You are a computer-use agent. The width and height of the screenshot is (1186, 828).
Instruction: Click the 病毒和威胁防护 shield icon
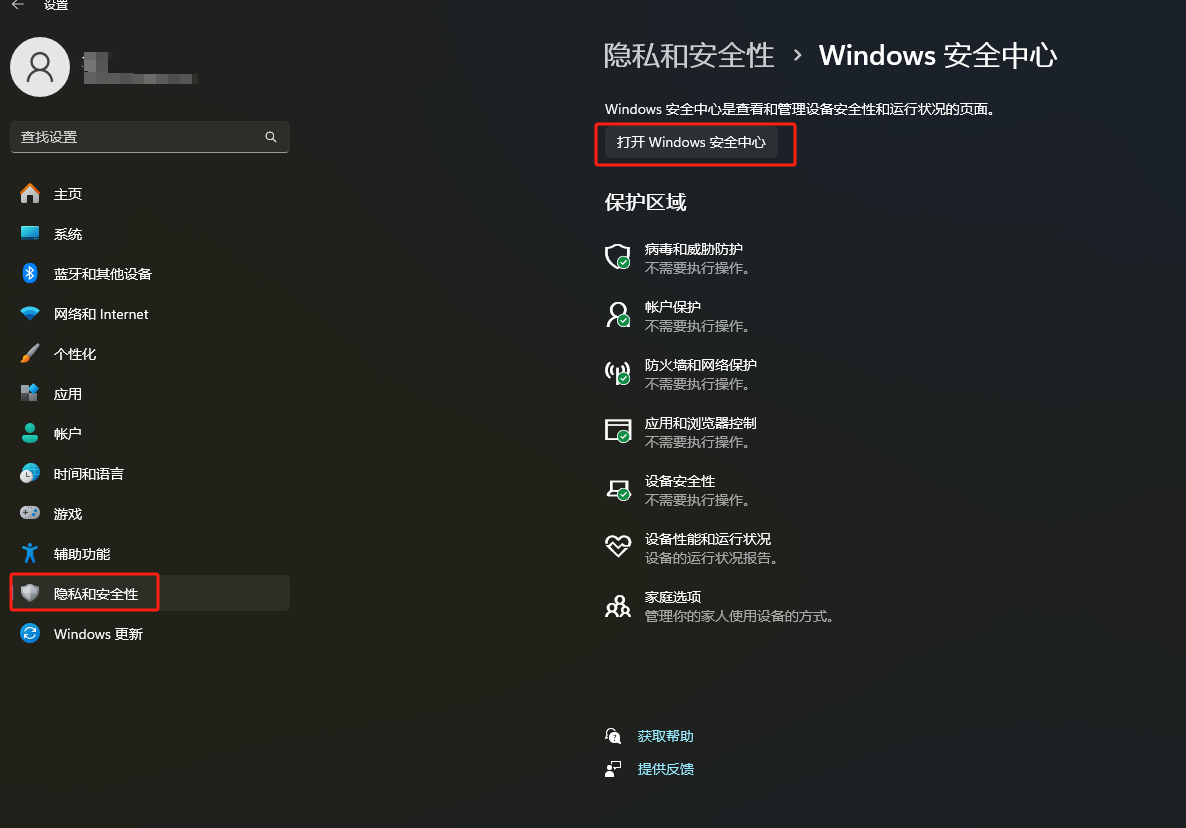click(618, 256)
